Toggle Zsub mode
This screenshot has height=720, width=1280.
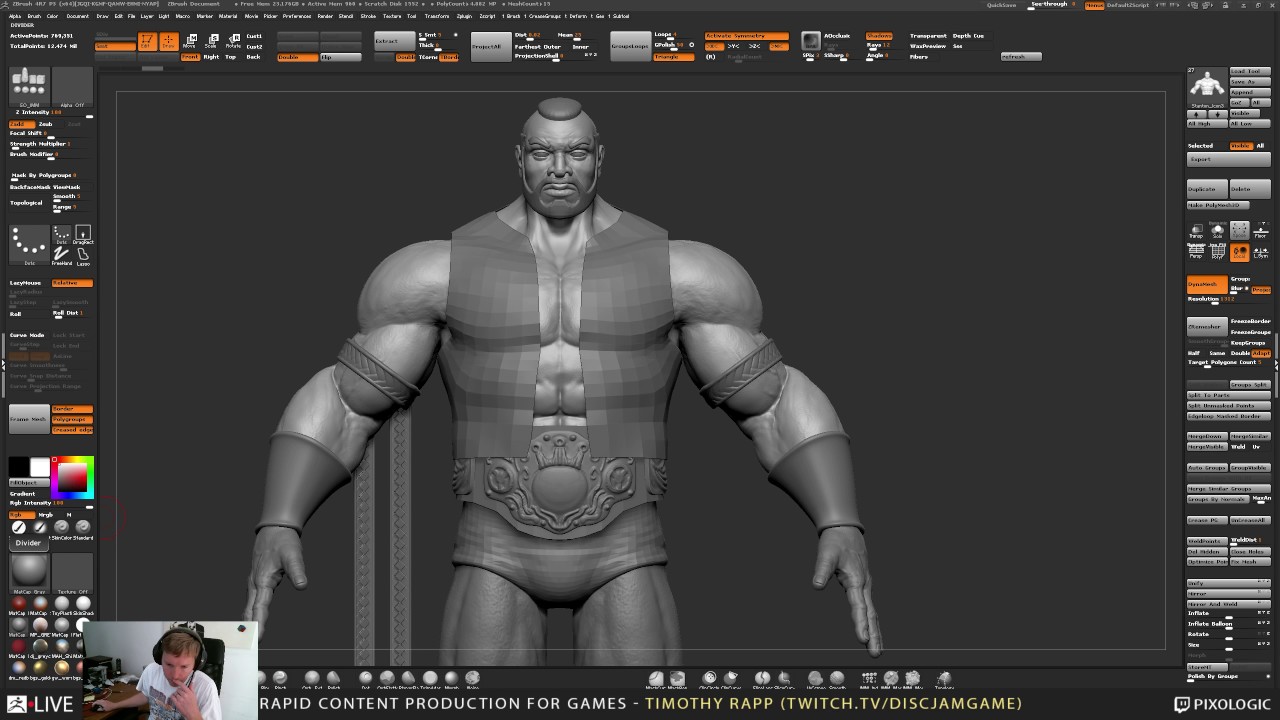pyautogui.click(x=46, y=124)
